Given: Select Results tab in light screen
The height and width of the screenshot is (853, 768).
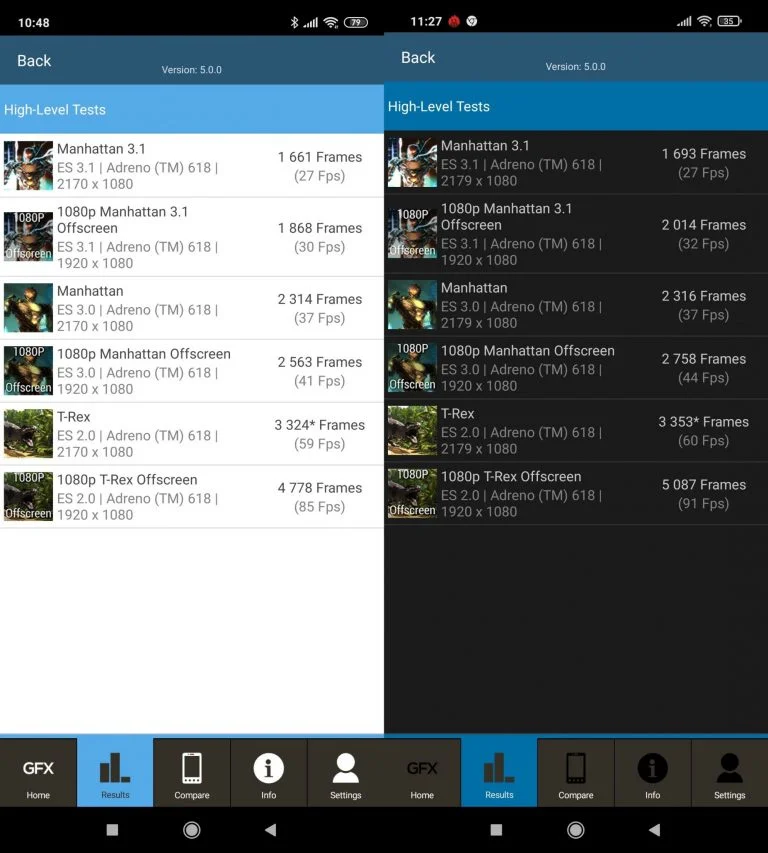Looking at the screenshot, I should point(115,772).
